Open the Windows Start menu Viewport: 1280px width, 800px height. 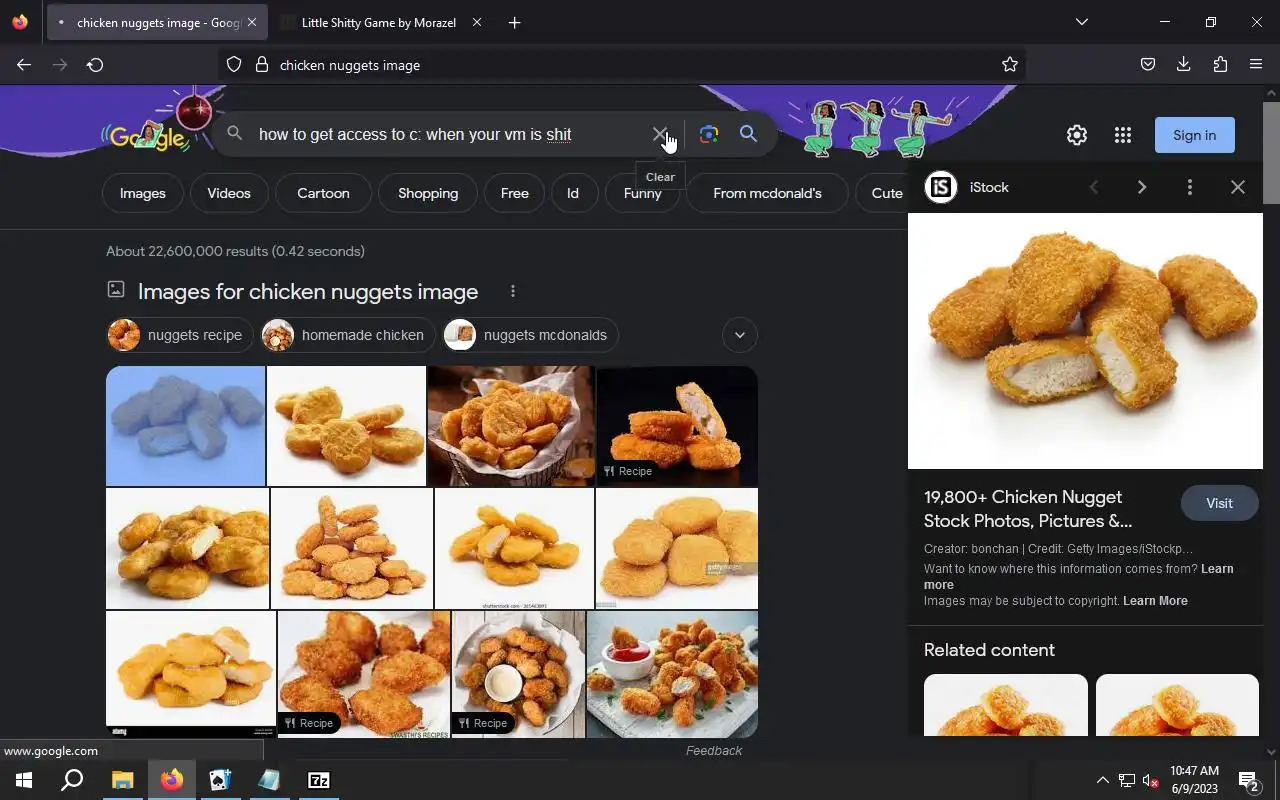pos(24,780)
